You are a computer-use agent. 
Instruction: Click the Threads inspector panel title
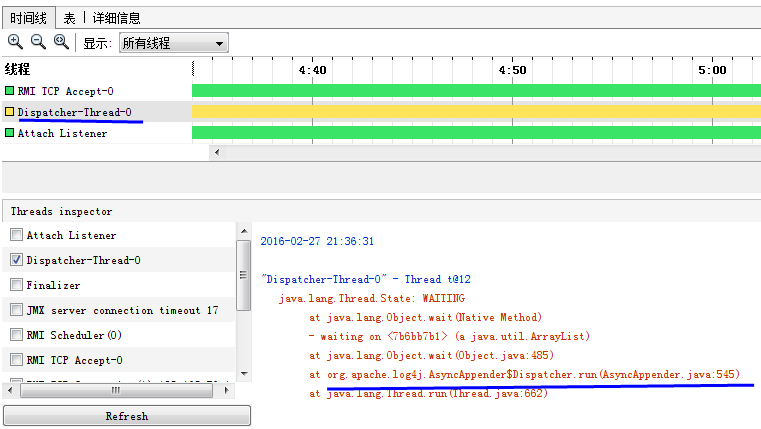[61, 212]
